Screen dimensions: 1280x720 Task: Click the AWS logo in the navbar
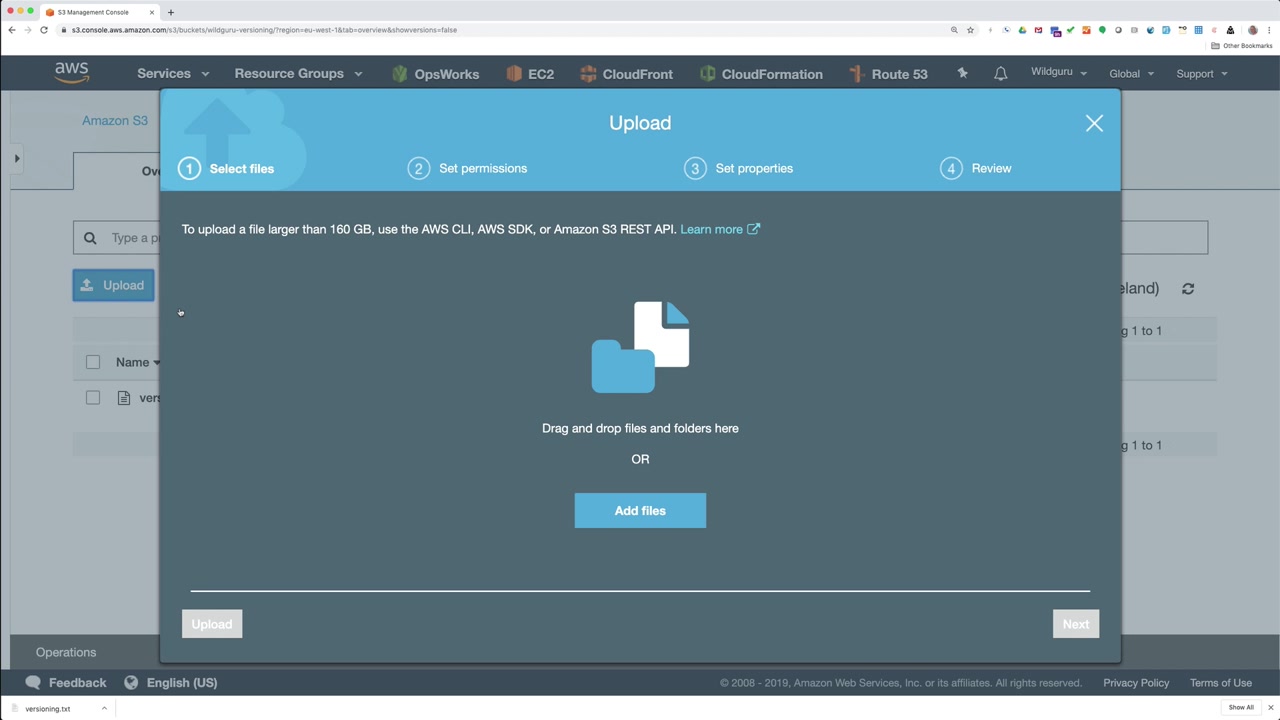coord(72,73)
